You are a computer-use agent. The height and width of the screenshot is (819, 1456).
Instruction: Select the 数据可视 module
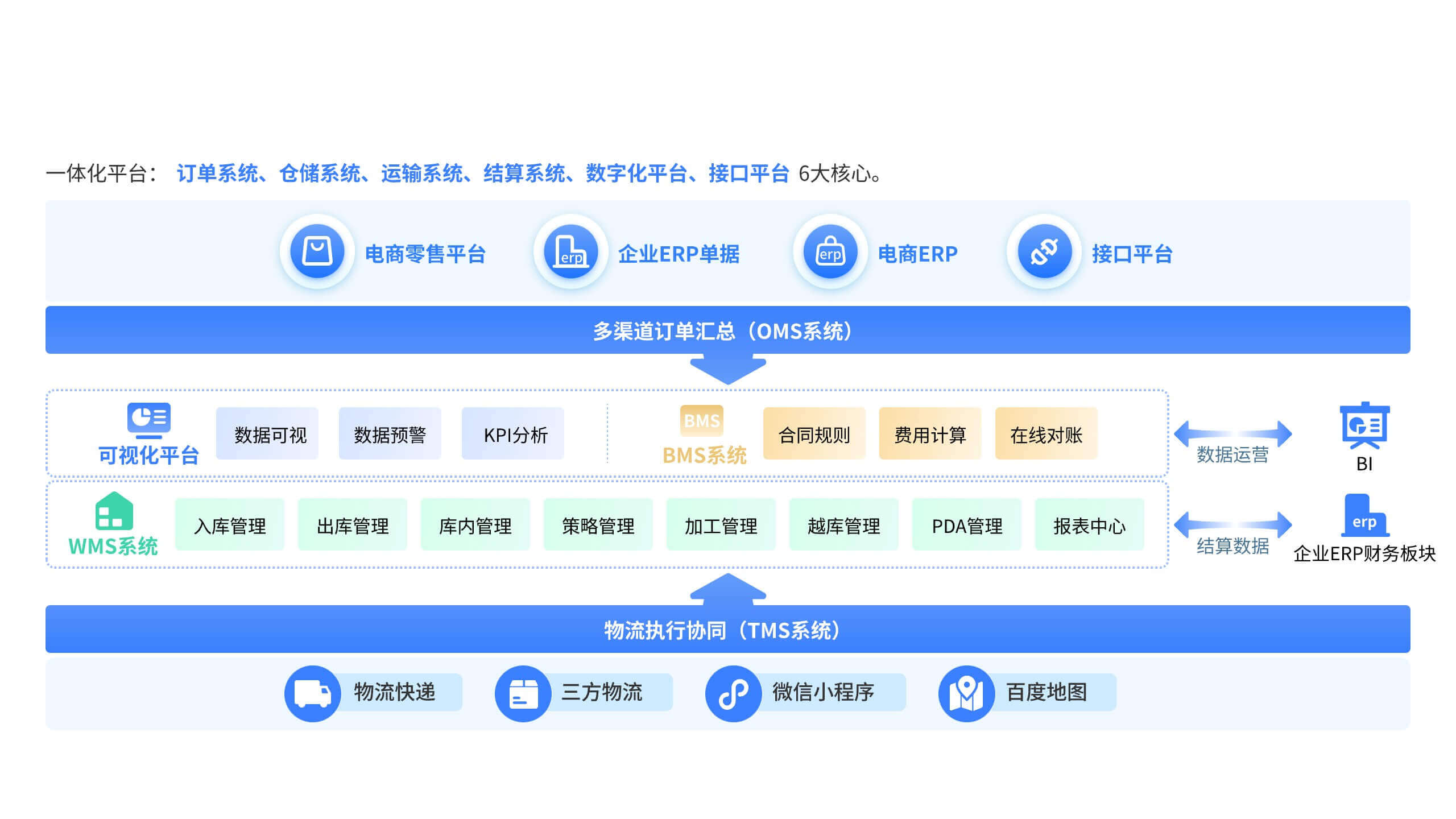267,433
